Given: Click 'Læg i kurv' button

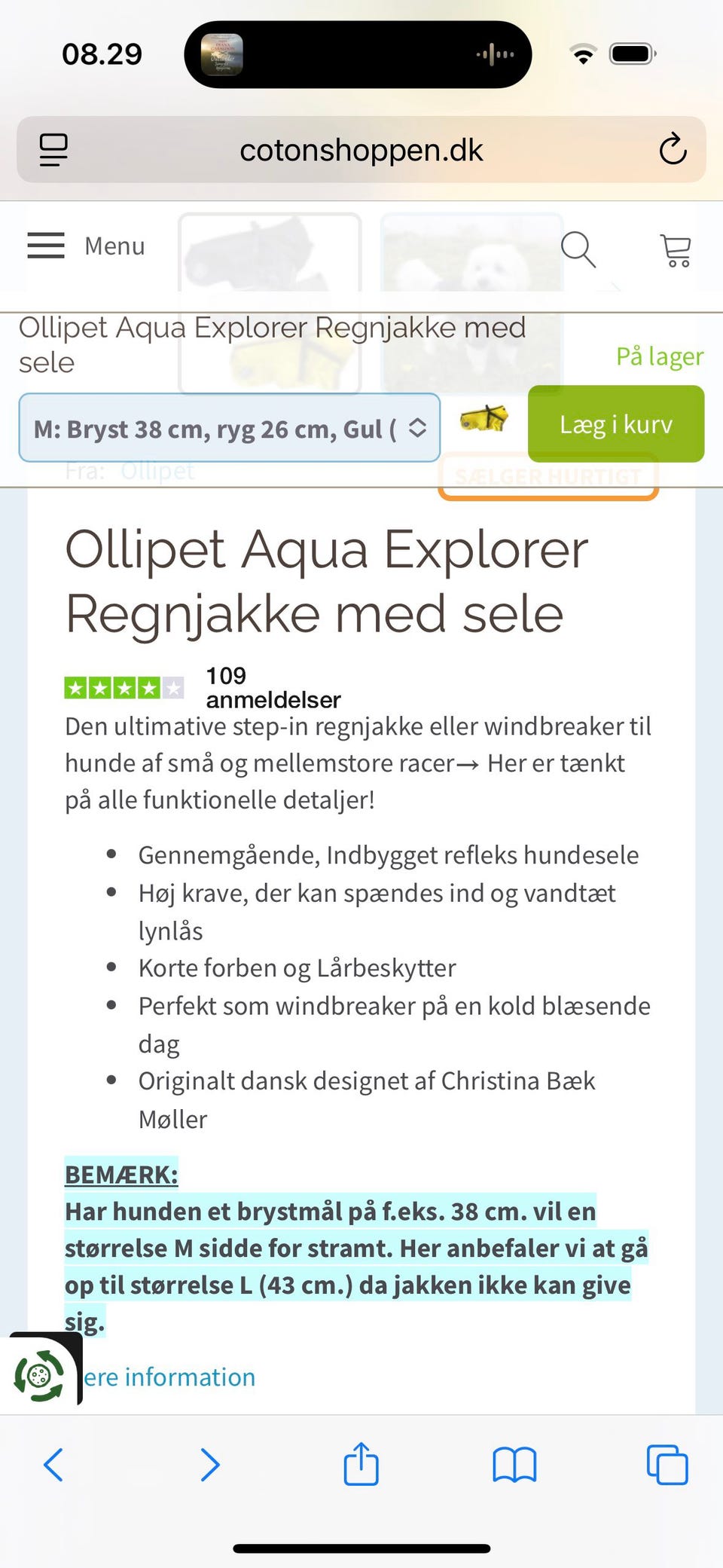Looking at the screenshot, I should click(x=615, y=423).
